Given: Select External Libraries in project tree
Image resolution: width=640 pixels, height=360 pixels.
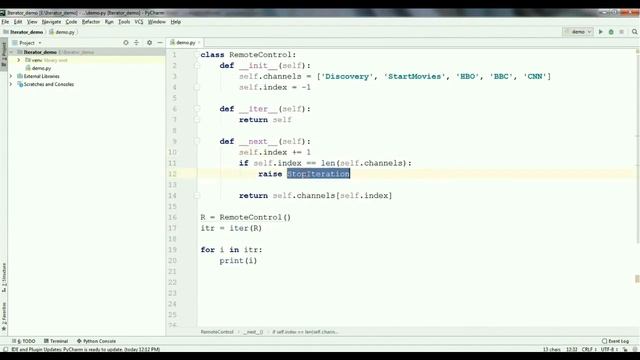Looking at the screenshot, I should (x=38, y=76).
